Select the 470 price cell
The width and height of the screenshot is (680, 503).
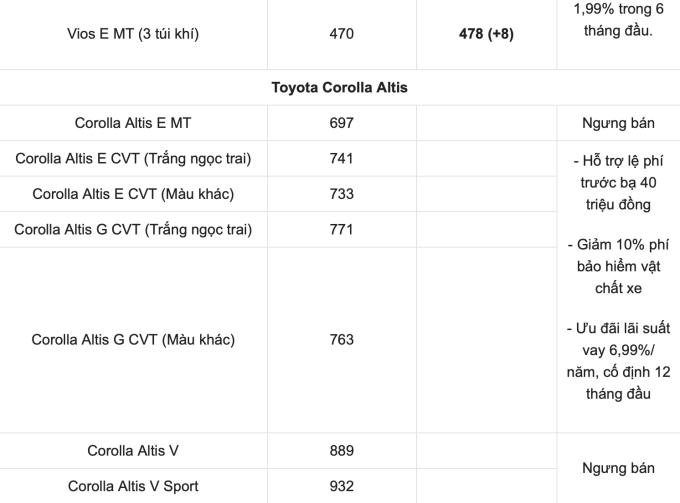[x=341, y=34]
